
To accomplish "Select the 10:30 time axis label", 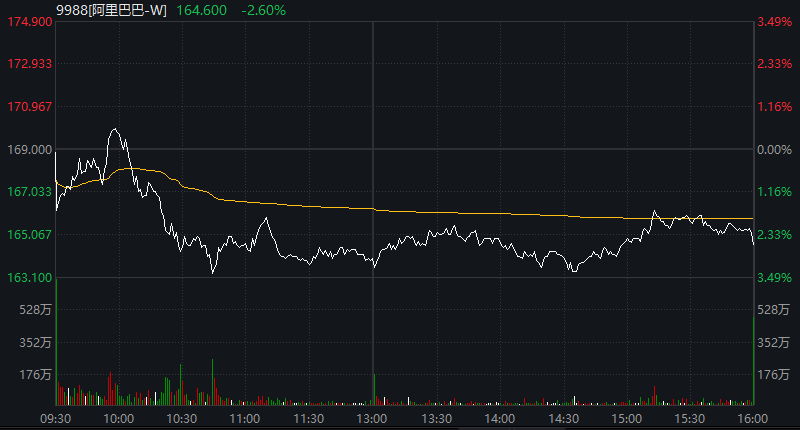I will pyautogui.click(x=182, y=418).
